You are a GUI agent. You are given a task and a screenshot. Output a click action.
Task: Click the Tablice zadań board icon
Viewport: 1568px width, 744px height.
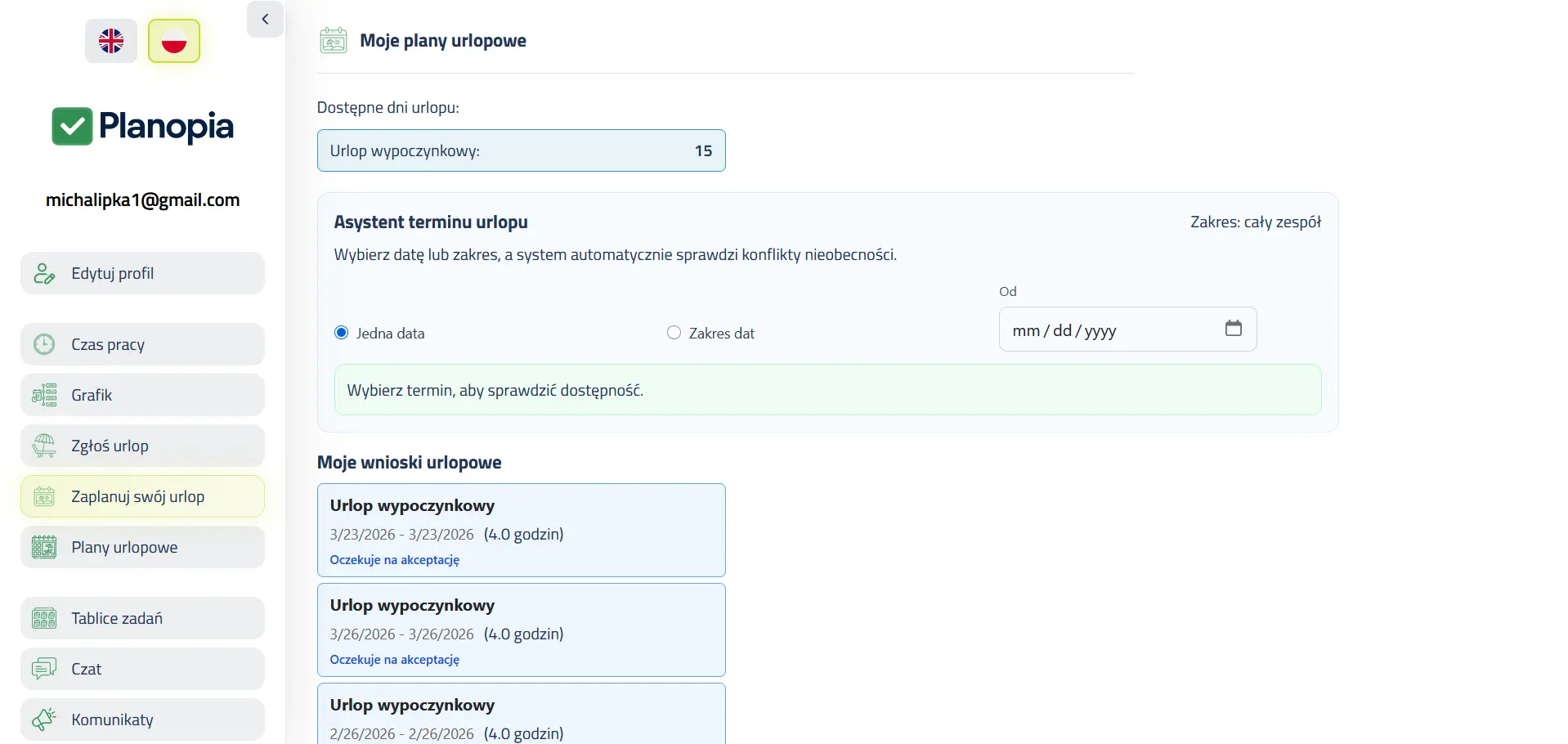pos(44,618)
